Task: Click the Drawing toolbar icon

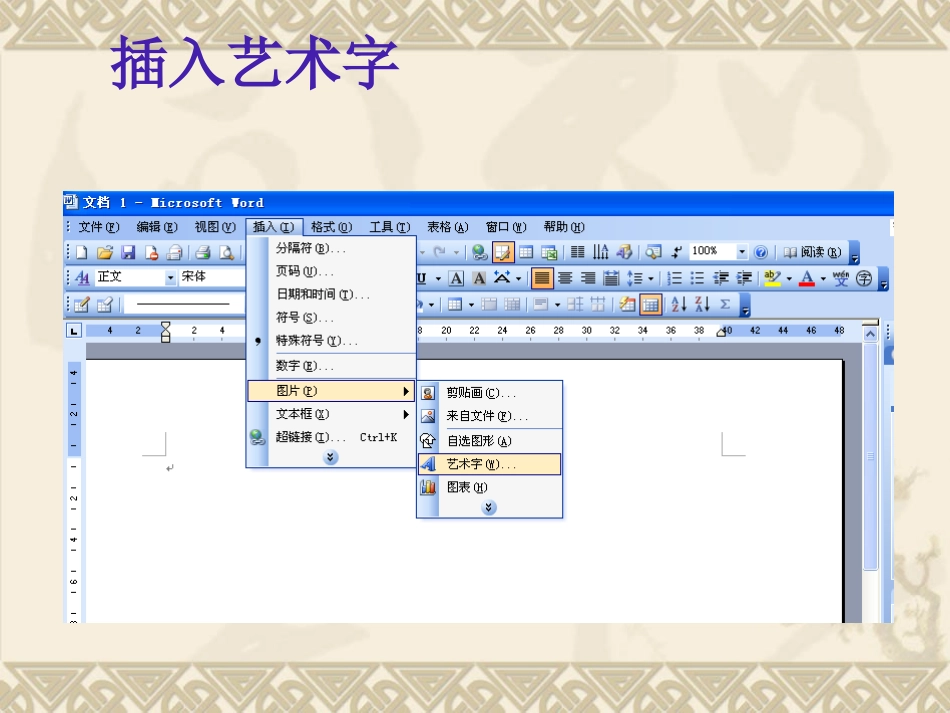Action: click(x=624, y=252)
